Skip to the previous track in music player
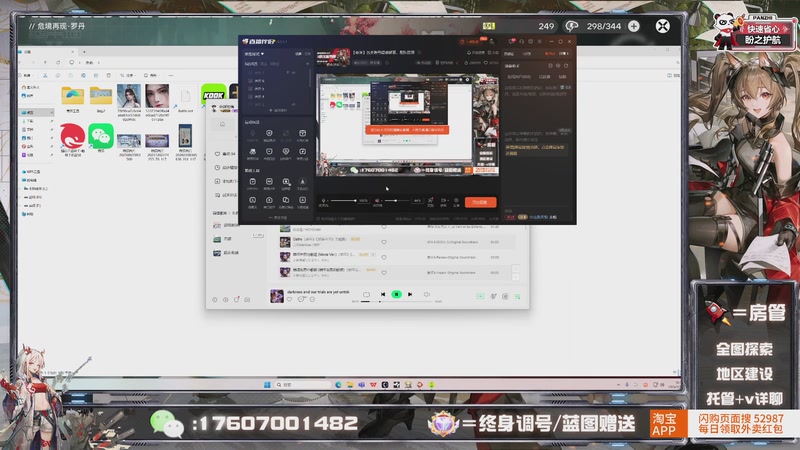Image resolution: width=800 pixels, height=450 pixels. tap(383, 294)
